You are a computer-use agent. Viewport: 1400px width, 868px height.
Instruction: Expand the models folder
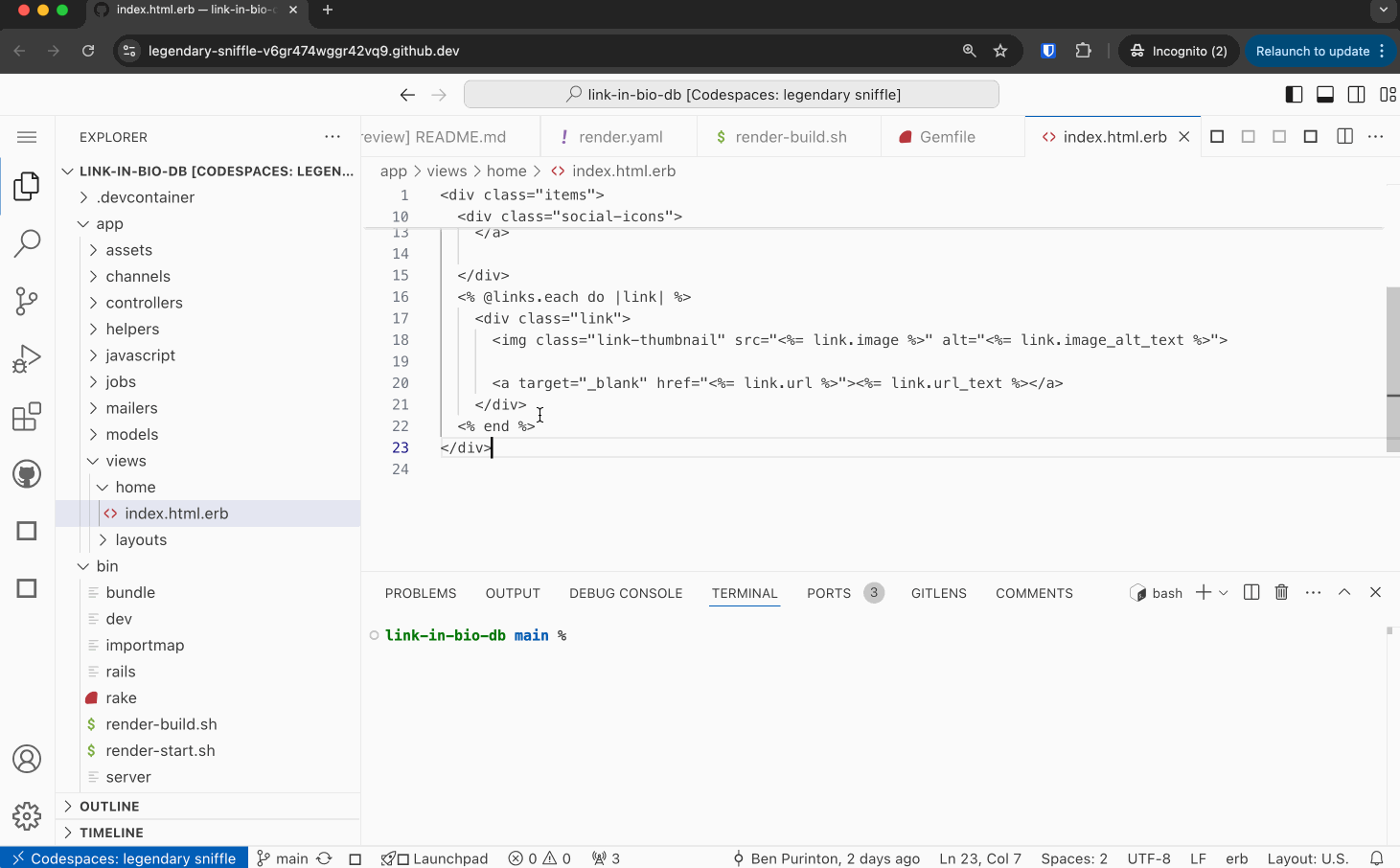tap(208, 435)
